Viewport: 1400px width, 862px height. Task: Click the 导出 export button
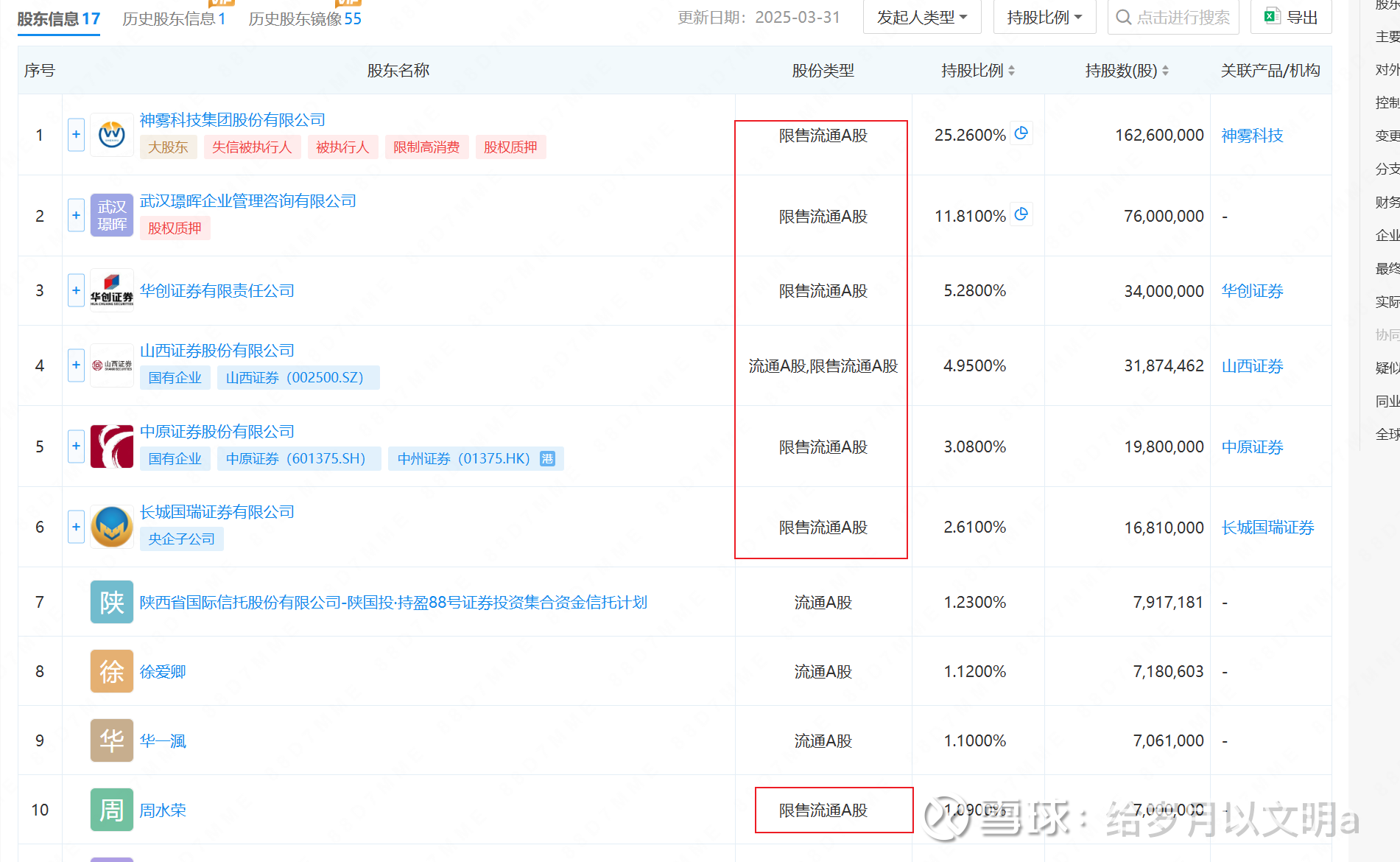(1291, 17)
